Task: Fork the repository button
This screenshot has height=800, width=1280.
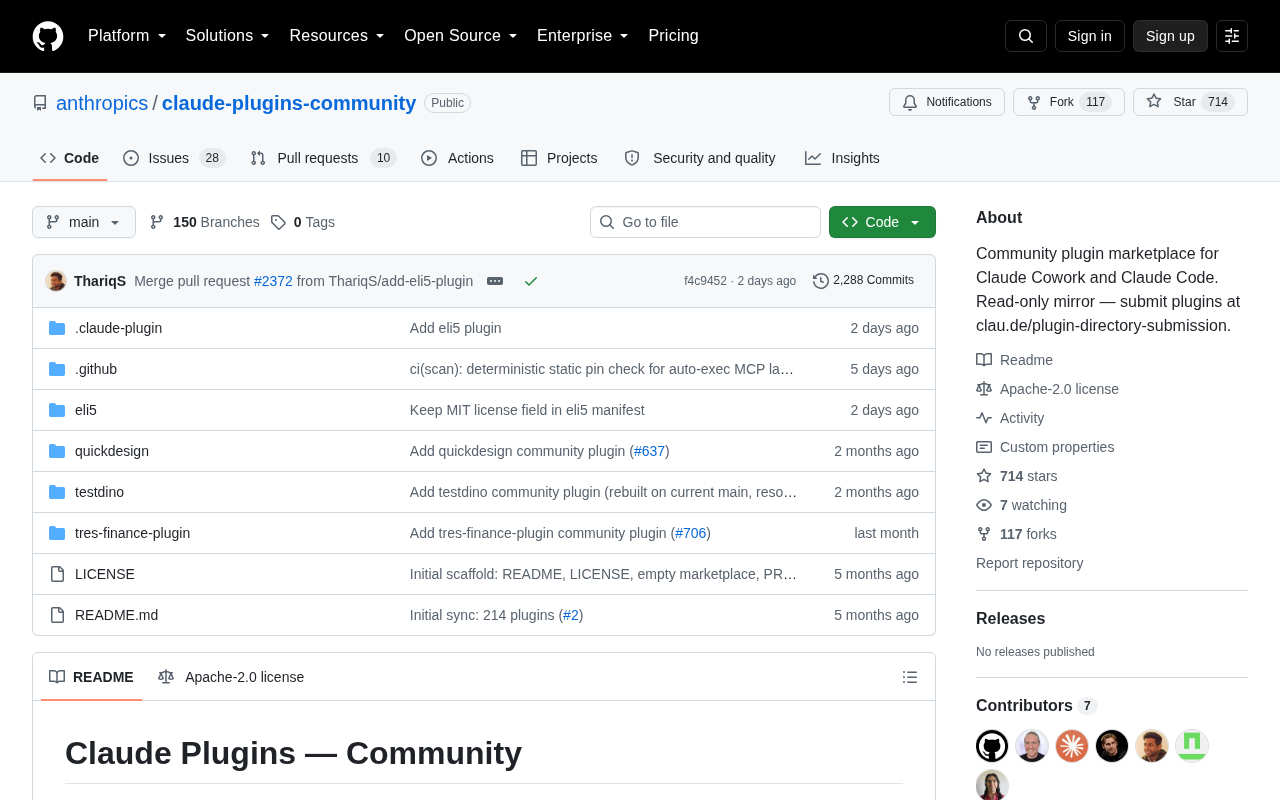Action: [x=1069, y=102]
